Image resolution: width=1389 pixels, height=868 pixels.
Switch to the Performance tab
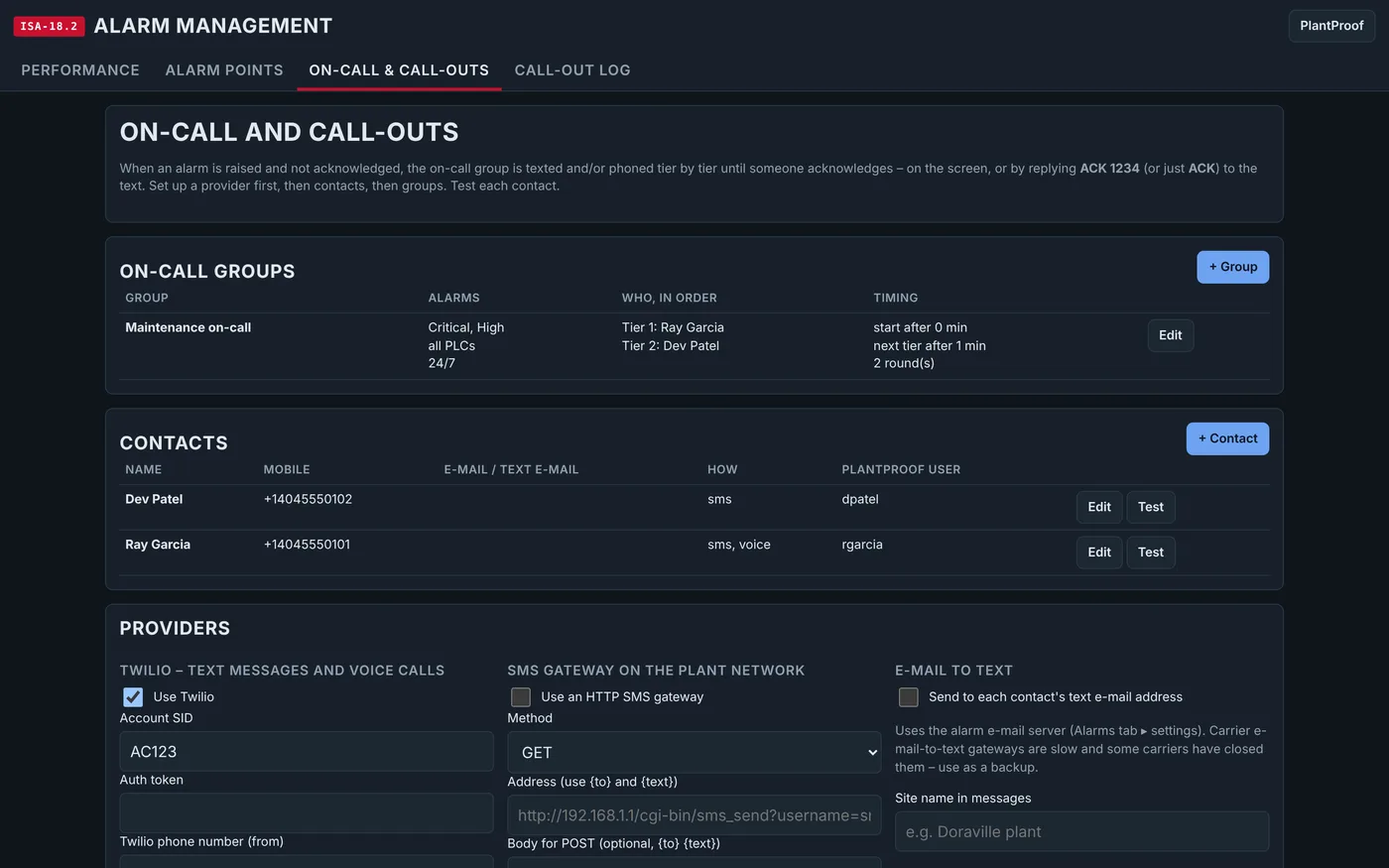[x=80, y=70]
